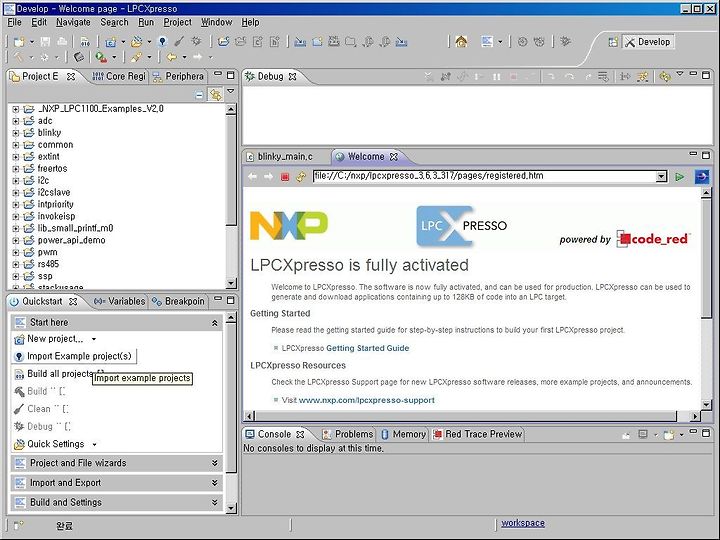Click the browser Back arrow in the Welcome tab
The width and height of the screenshot is (720, 540).
253,177
